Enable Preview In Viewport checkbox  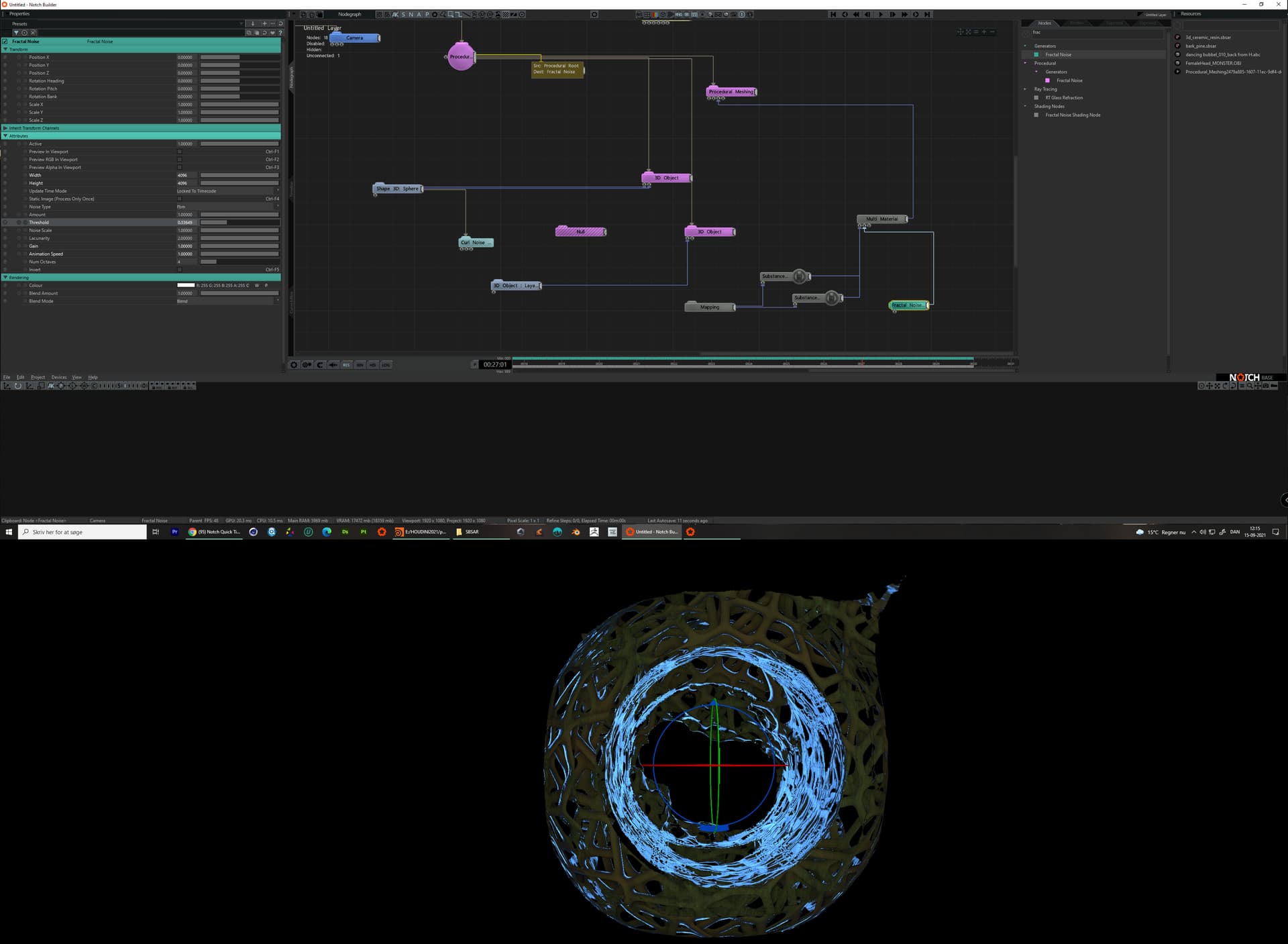(180, 152)
